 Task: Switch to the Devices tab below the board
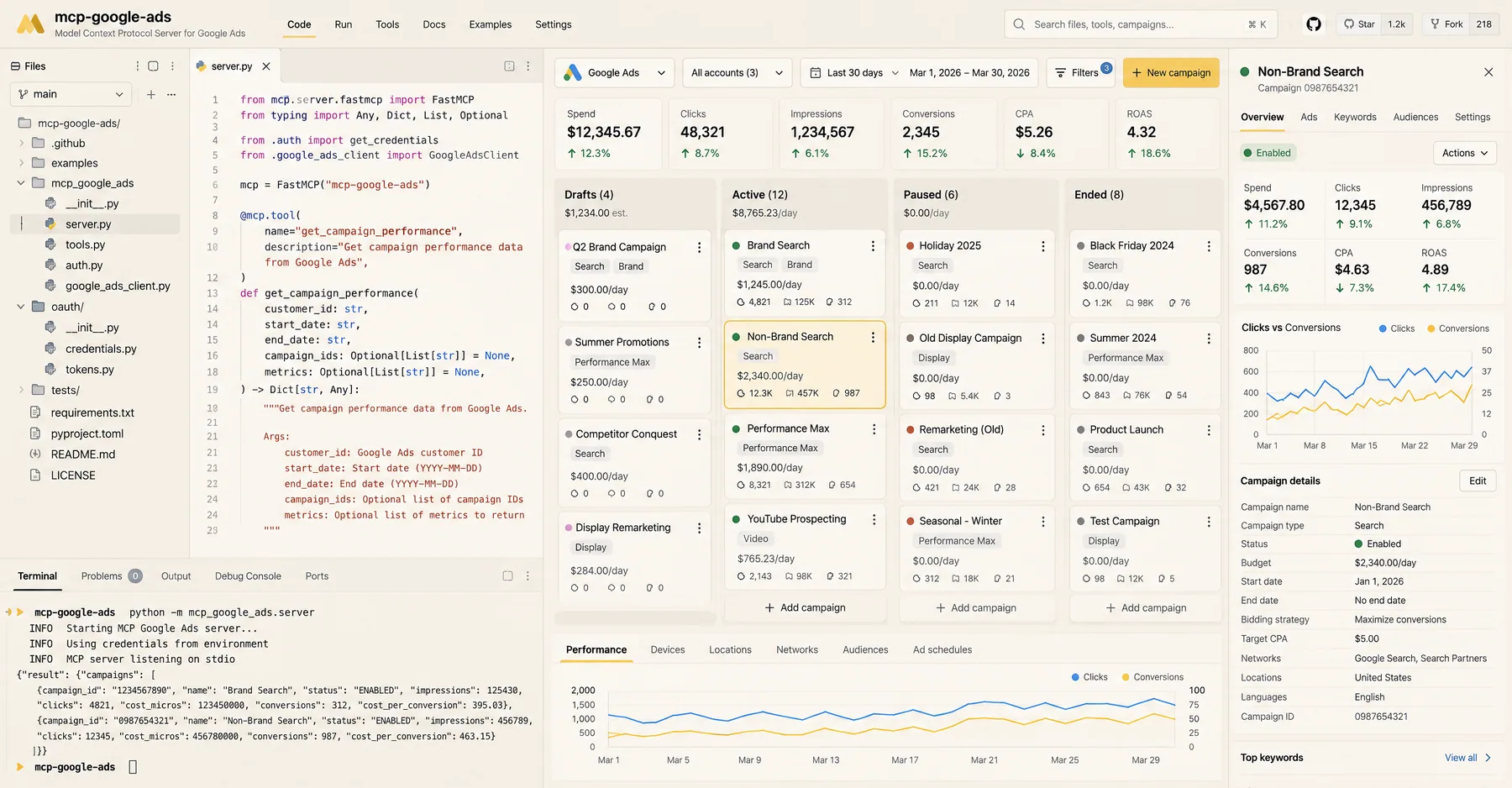(x=667, y=650)
